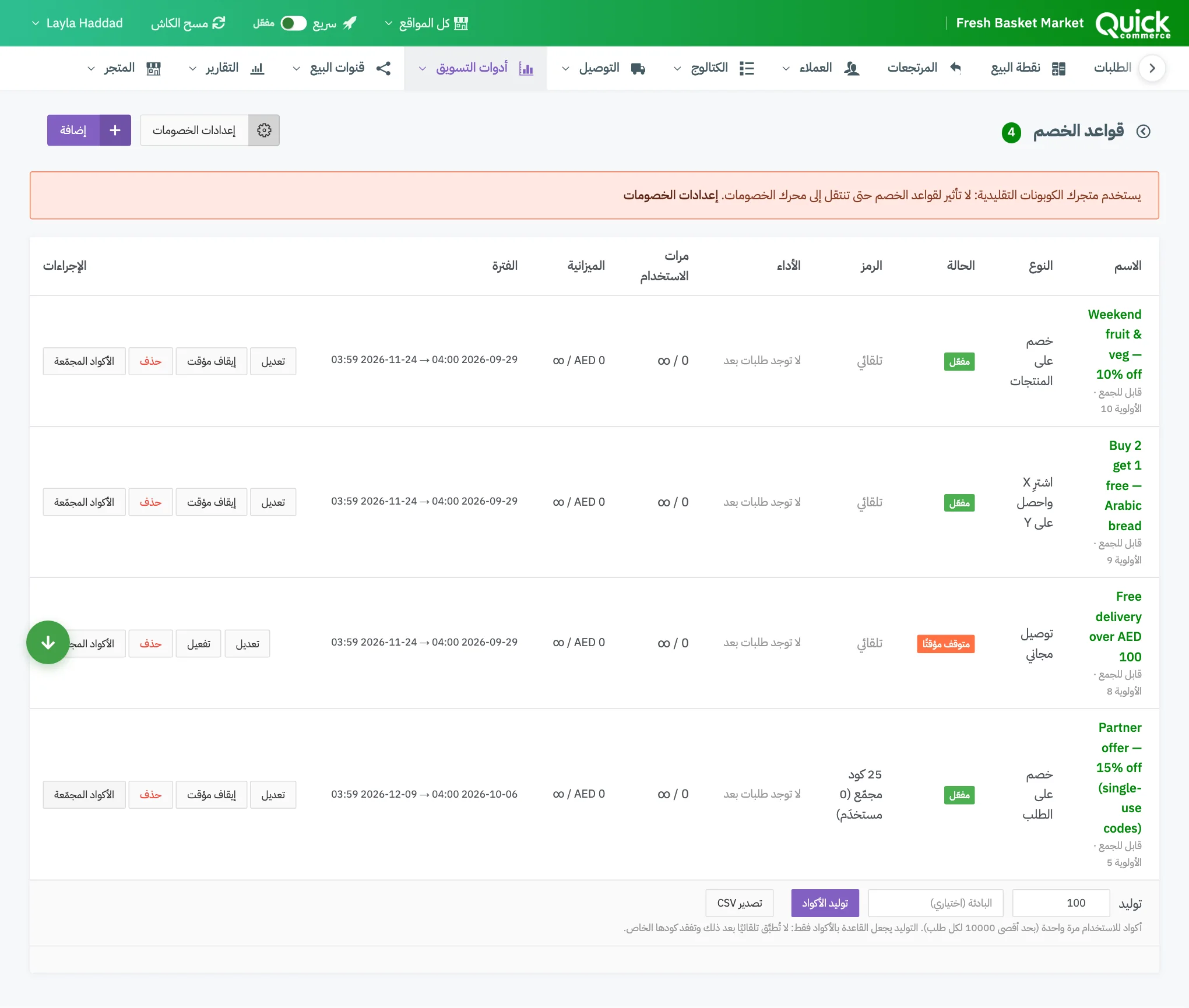Click the Quick commerce logo

[1132, 24]
